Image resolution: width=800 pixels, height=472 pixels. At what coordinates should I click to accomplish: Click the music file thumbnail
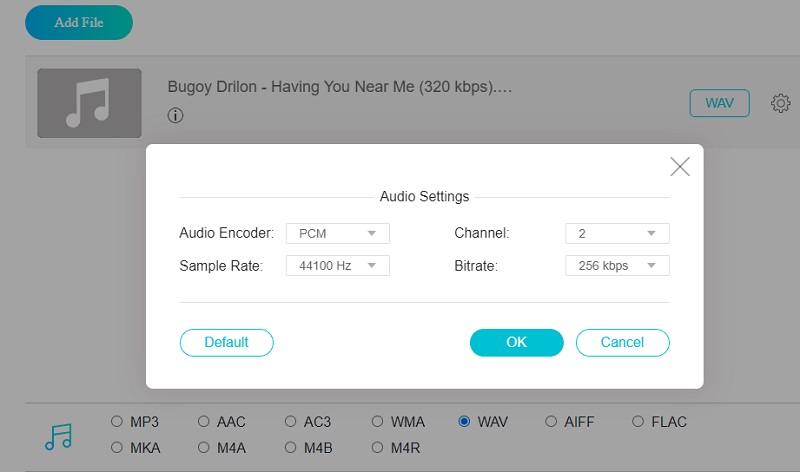point(89,103)
